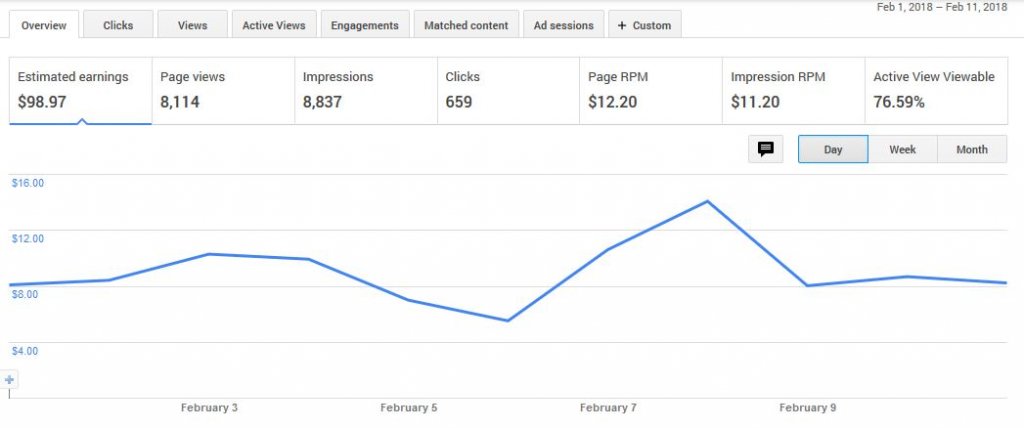
Task: Click the chart peak point near February 8
Action: 707,201
